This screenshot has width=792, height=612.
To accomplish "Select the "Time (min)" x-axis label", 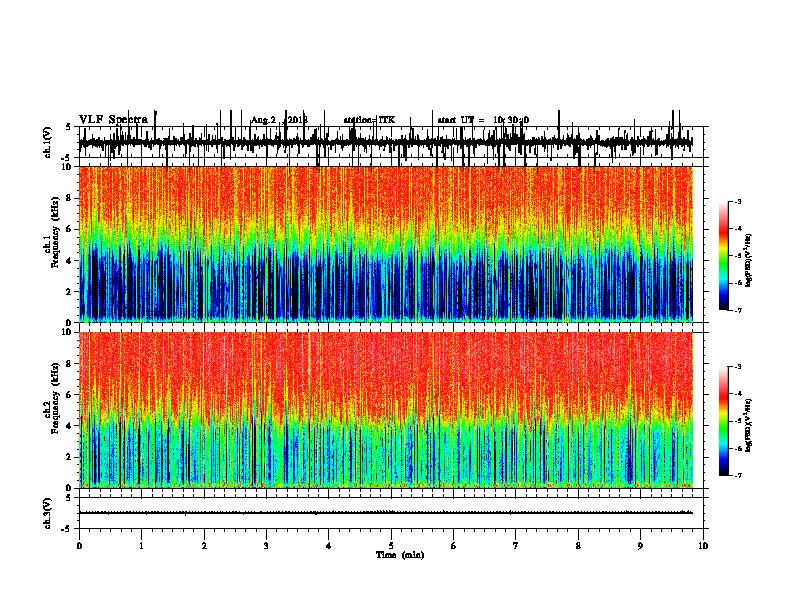I will (400, 555).
